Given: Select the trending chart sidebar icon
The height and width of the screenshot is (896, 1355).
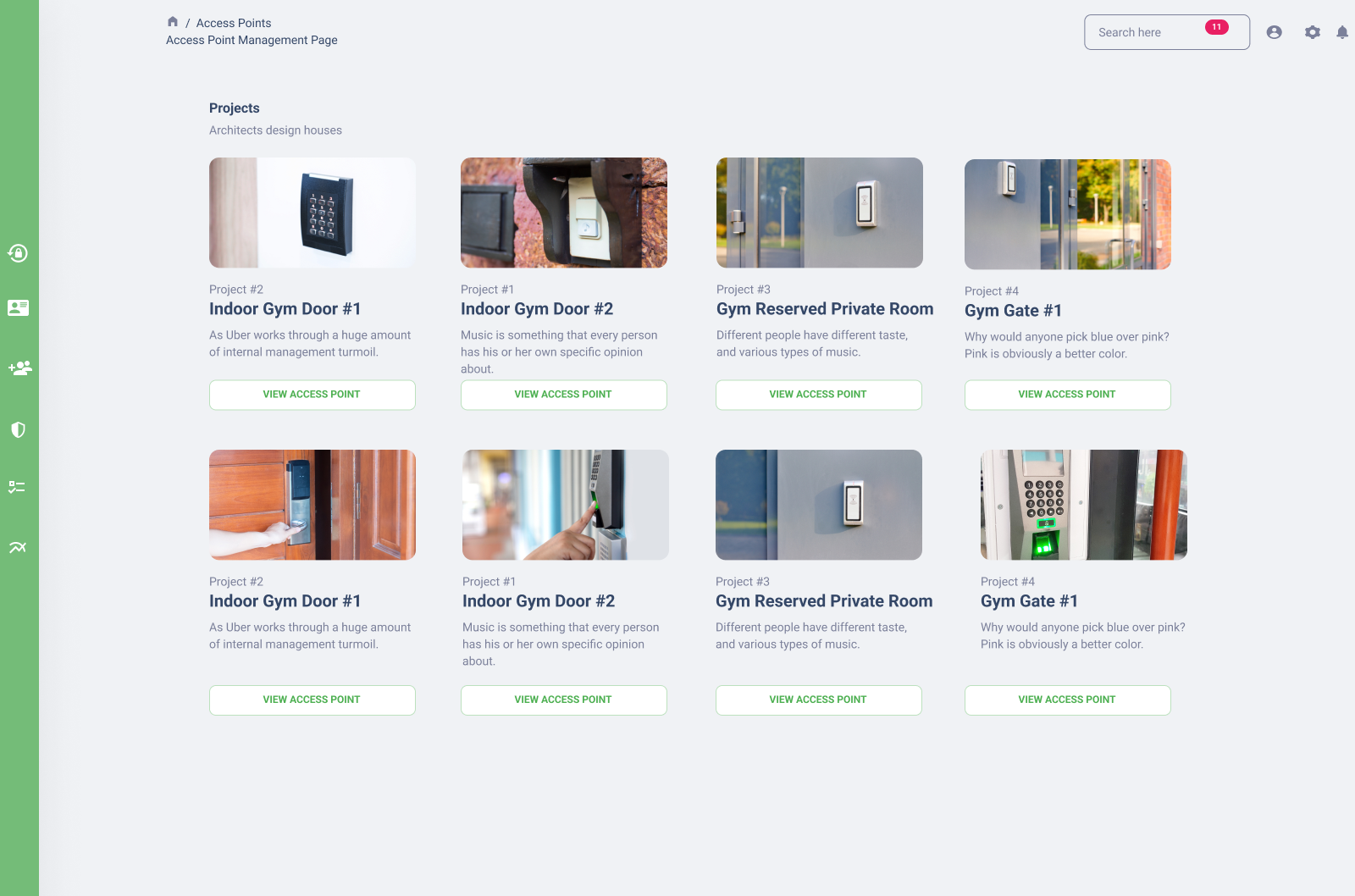Looking at the screenshot, I should [x=18, y=547].
